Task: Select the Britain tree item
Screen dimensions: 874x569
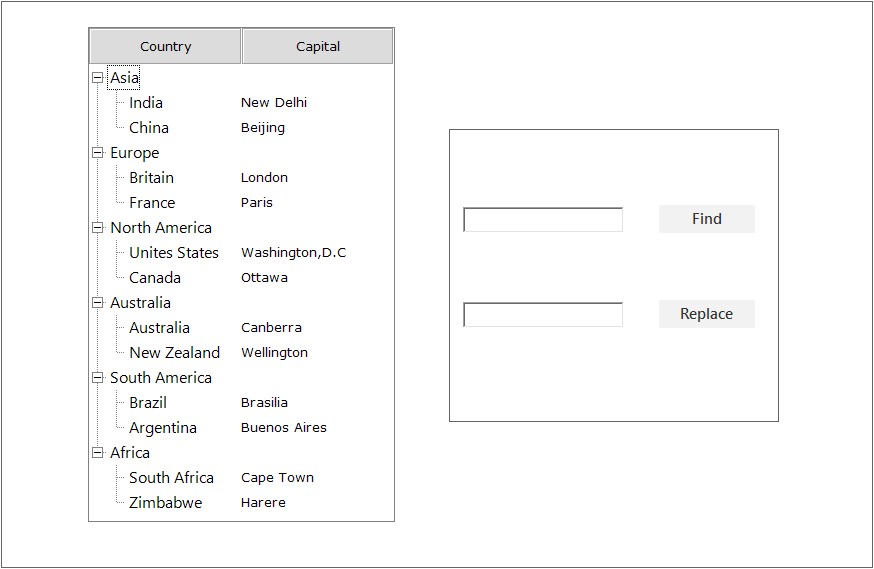Action: point(151,178)
